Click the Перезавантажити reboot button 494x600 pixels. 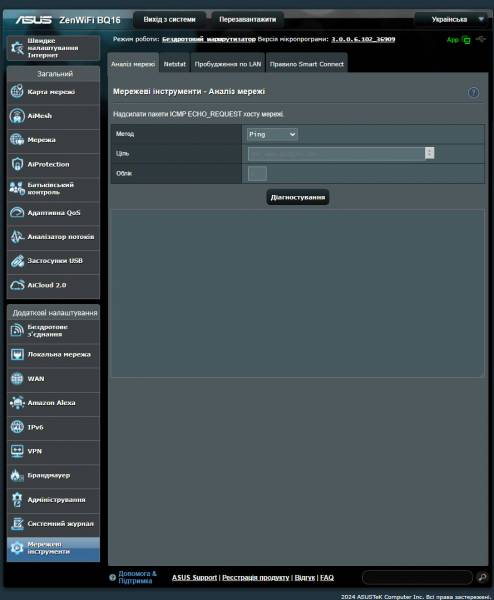248,19
